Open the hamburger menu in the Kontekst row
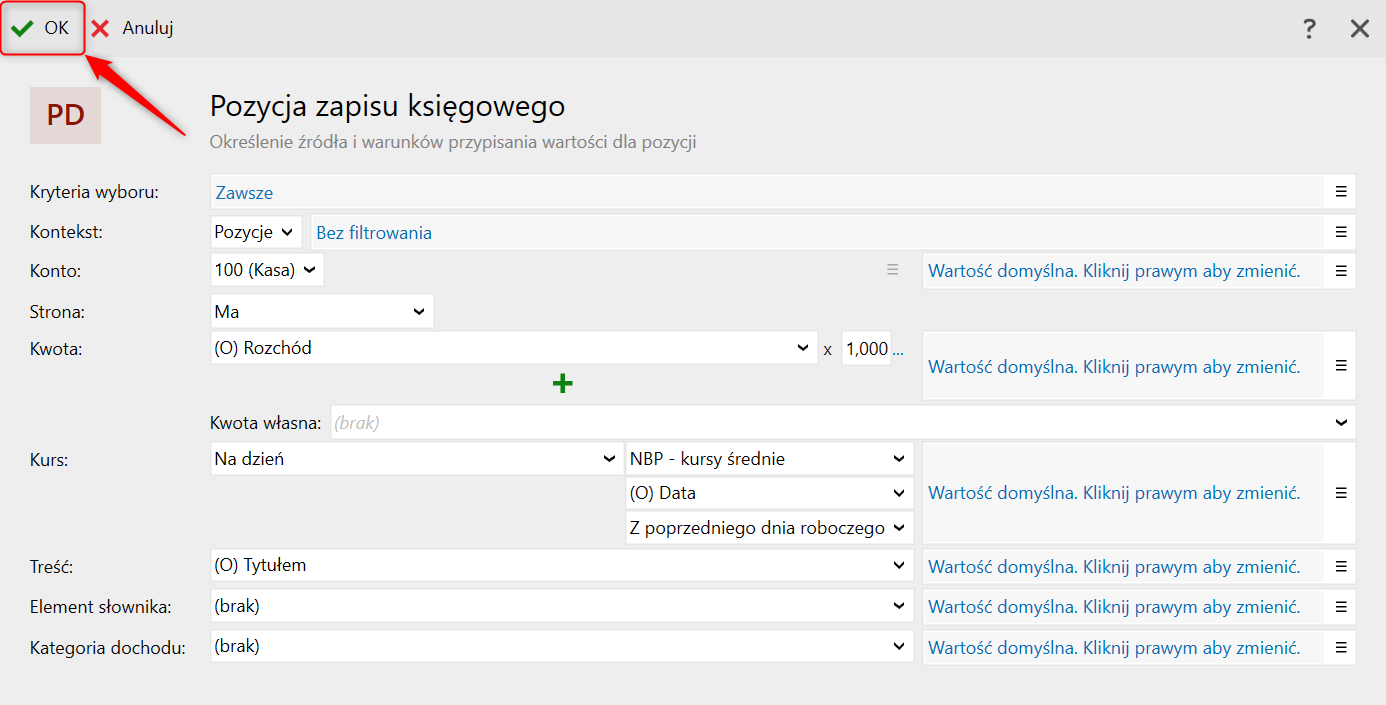 (x=1341, y=232)
